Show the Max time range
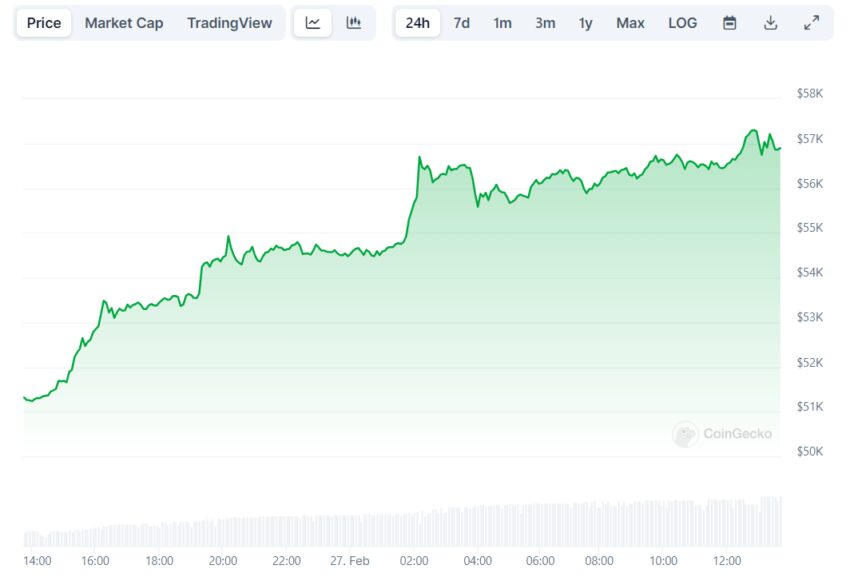850x585 pixels. pos(630,23)
